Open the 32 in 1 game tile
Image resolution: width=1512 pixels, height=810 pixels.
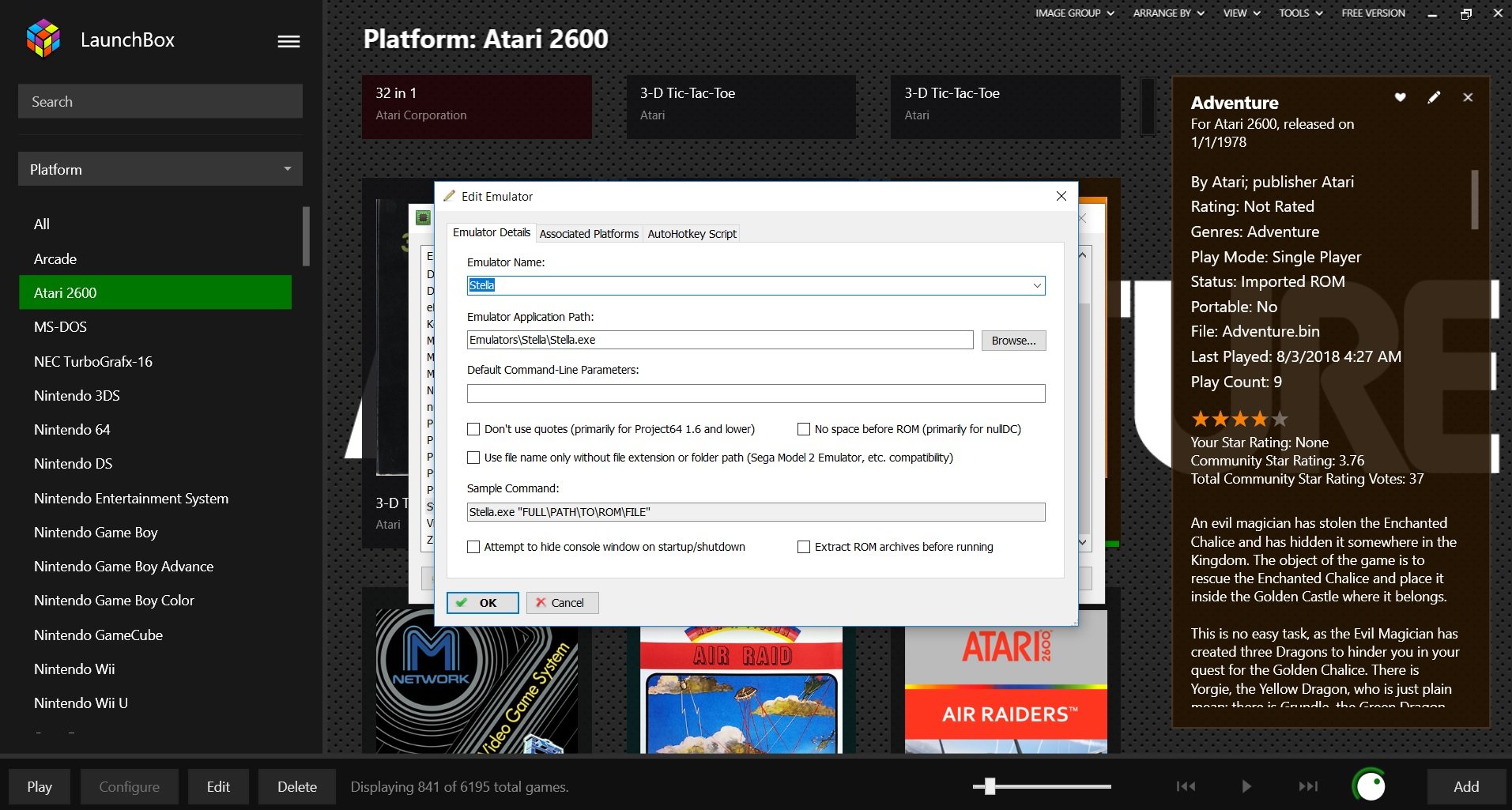click(x=477, y=107)
